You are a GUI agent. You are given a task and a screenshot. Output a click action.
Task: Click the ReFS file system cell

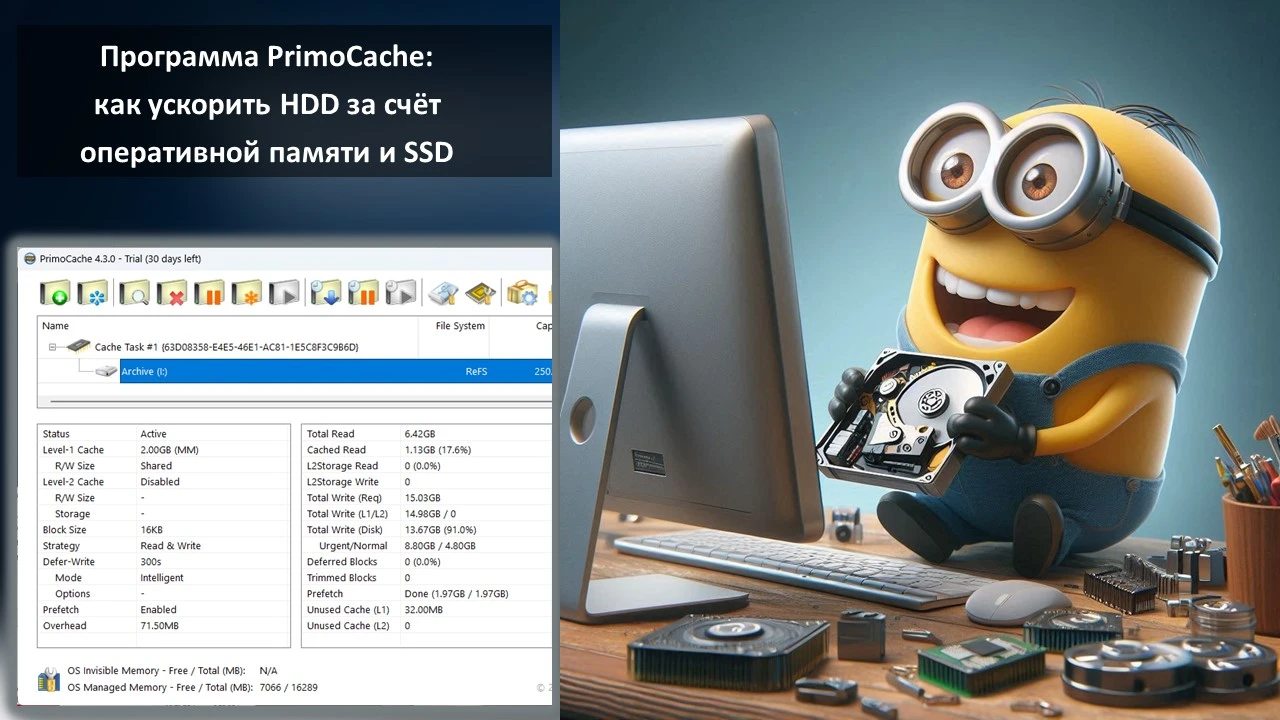(x=476, y=372)
